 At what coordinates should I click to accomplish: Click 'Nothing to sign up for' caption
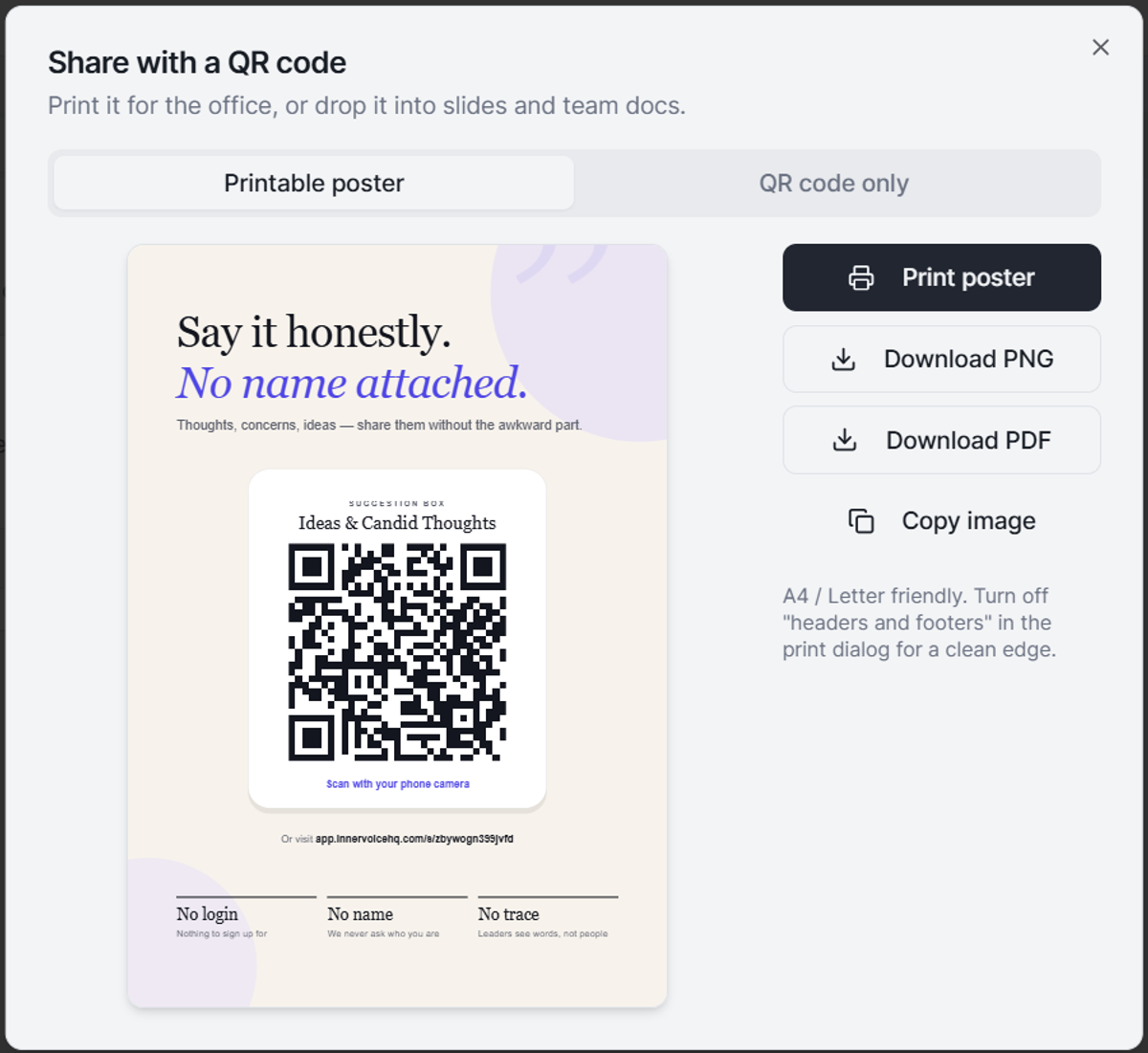pyautogui.click(x=222, y=933)
